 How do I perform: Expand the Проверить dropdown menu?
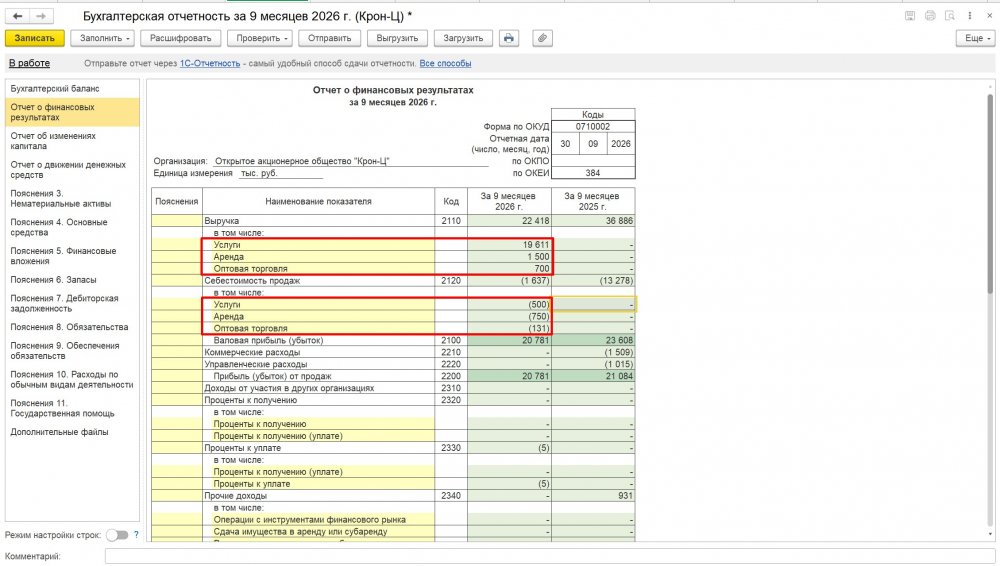click(x=260, y=38)
